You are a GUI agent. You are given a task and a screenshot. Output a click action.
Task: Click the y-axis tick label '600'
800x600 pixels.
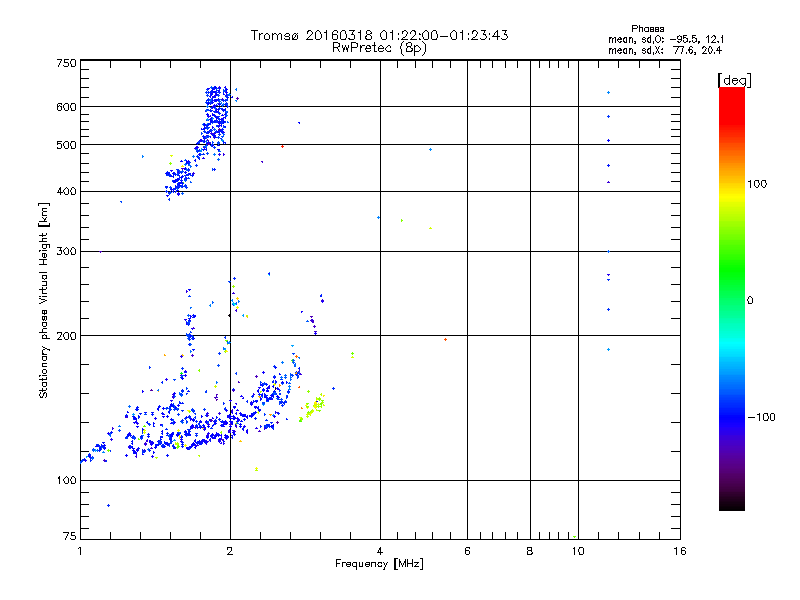pyautogui.click(x=66, y=107)
